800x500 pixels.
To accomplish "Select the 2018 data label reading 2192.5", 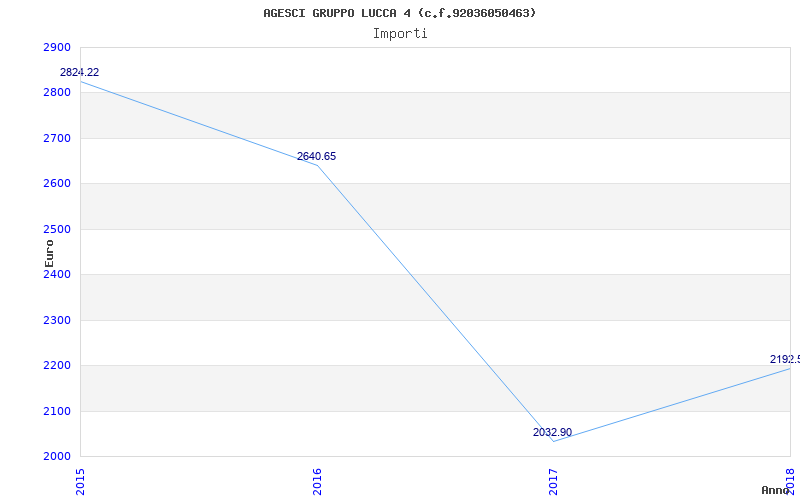I will click(785, 359).
